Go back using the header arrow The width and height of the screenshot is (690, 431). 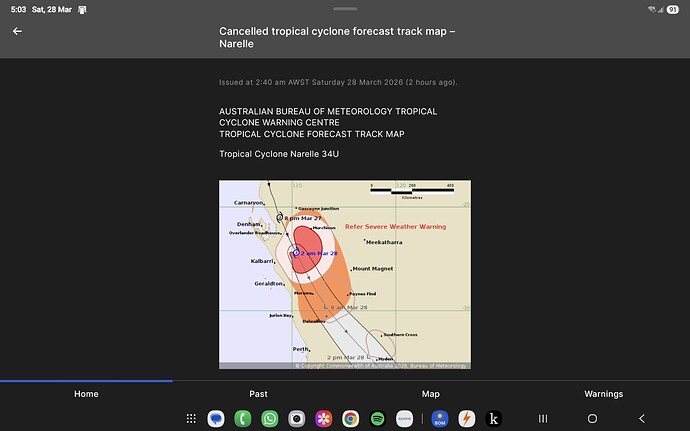[17, 31]
